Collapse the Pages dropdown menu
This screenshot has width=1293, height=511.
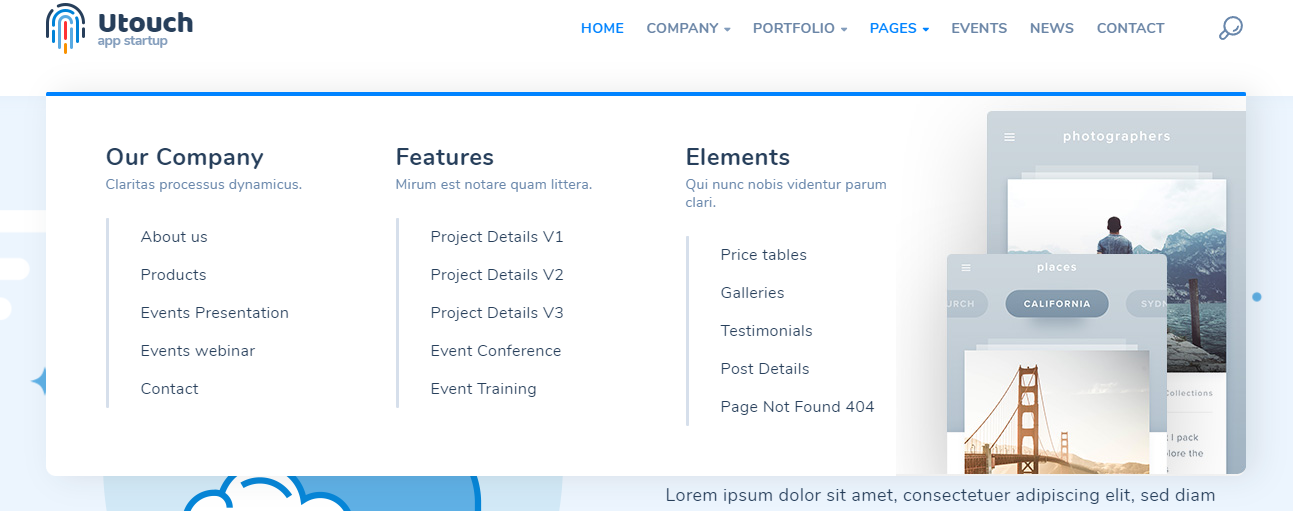[x=899, y=28]
